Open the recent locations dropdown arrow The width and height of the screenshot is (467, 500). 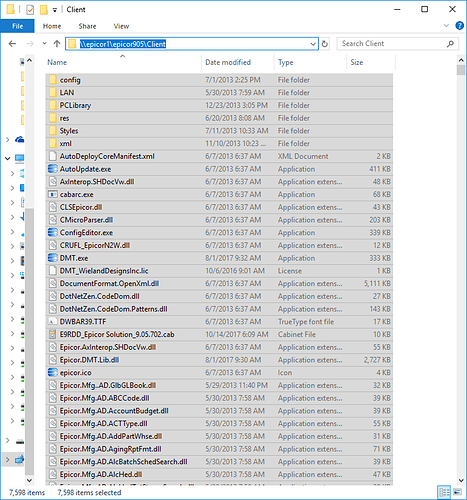pyautogui.click(x=44, y=44)
